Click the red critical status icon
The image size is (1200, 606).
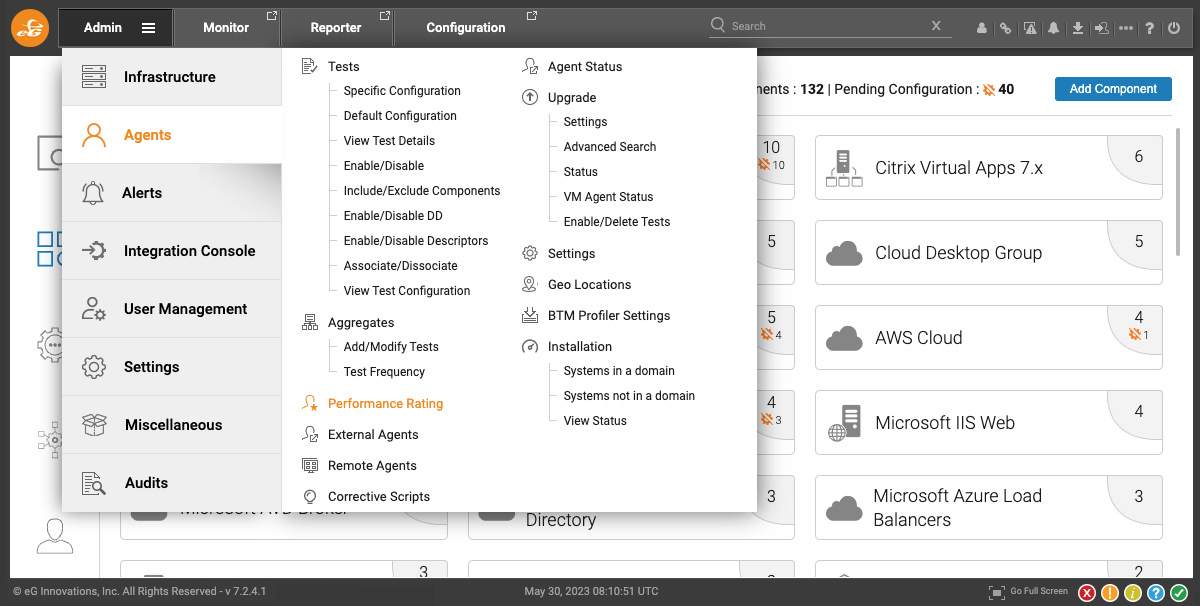[1087, 592]
